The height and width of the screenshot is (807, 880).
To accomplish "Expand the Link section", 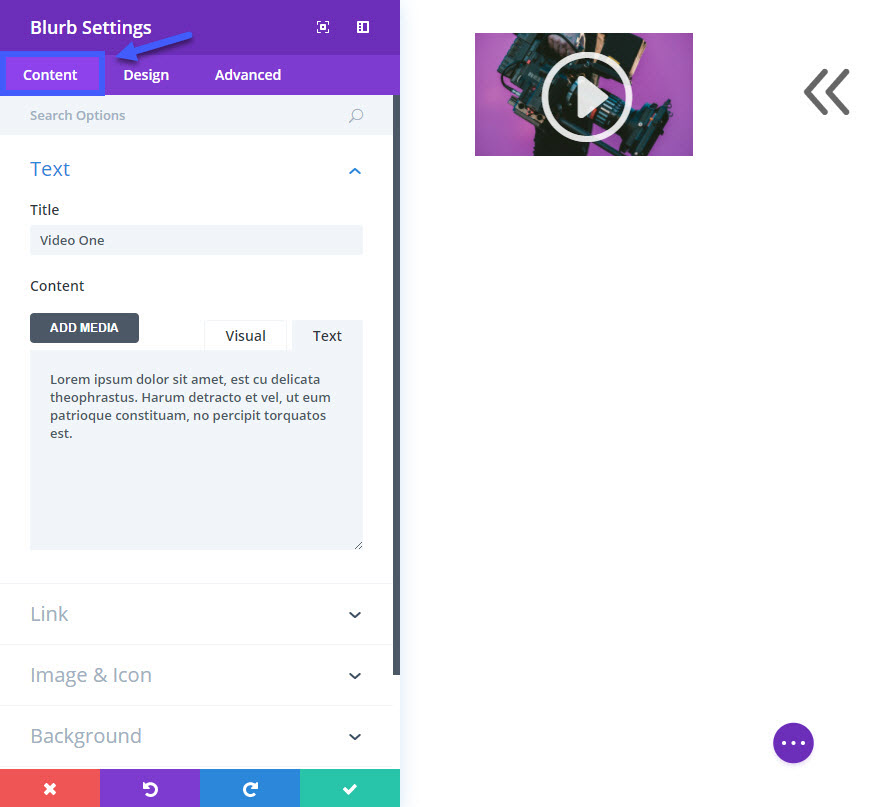I will (x=196, y=614).
